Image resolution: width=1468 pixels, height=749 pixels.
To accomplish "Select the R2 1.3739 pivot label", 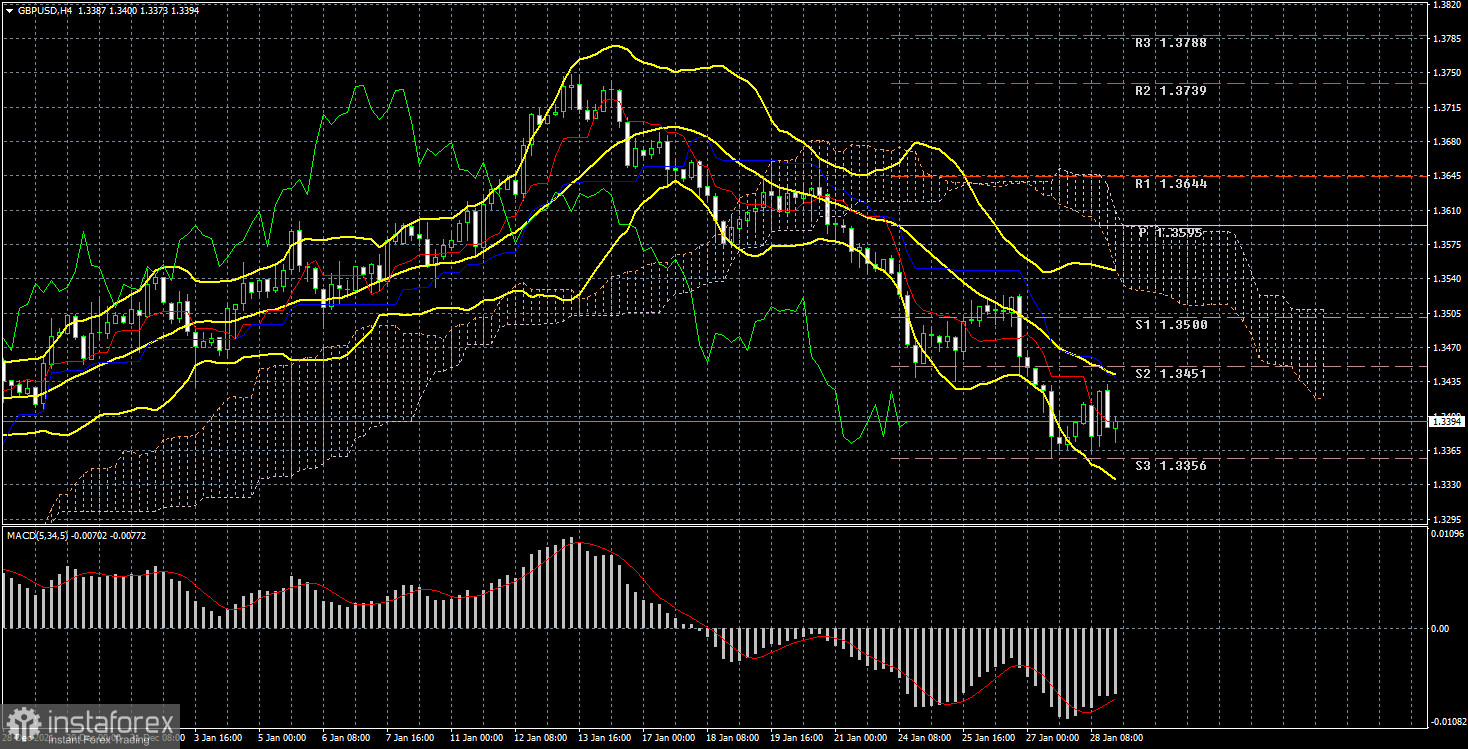I will pyautogui.click(x=1170, y=90).
